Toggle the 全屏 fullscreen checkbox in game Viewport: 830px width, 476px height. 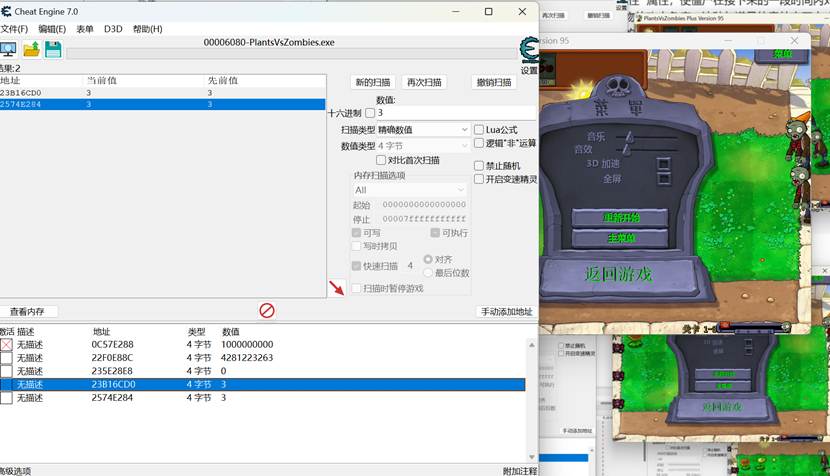point(663,179)
